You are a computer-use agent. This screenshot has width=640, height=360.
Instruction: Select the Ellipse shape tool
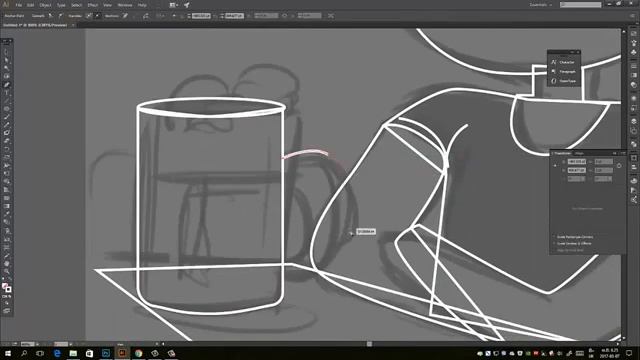tap(7, 109)
